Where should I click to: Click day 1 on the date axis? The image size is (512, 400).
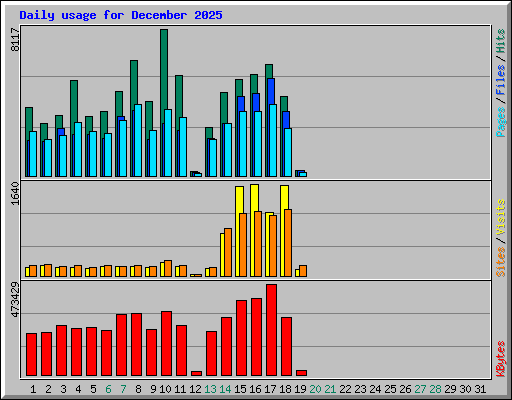click(33, 389)
